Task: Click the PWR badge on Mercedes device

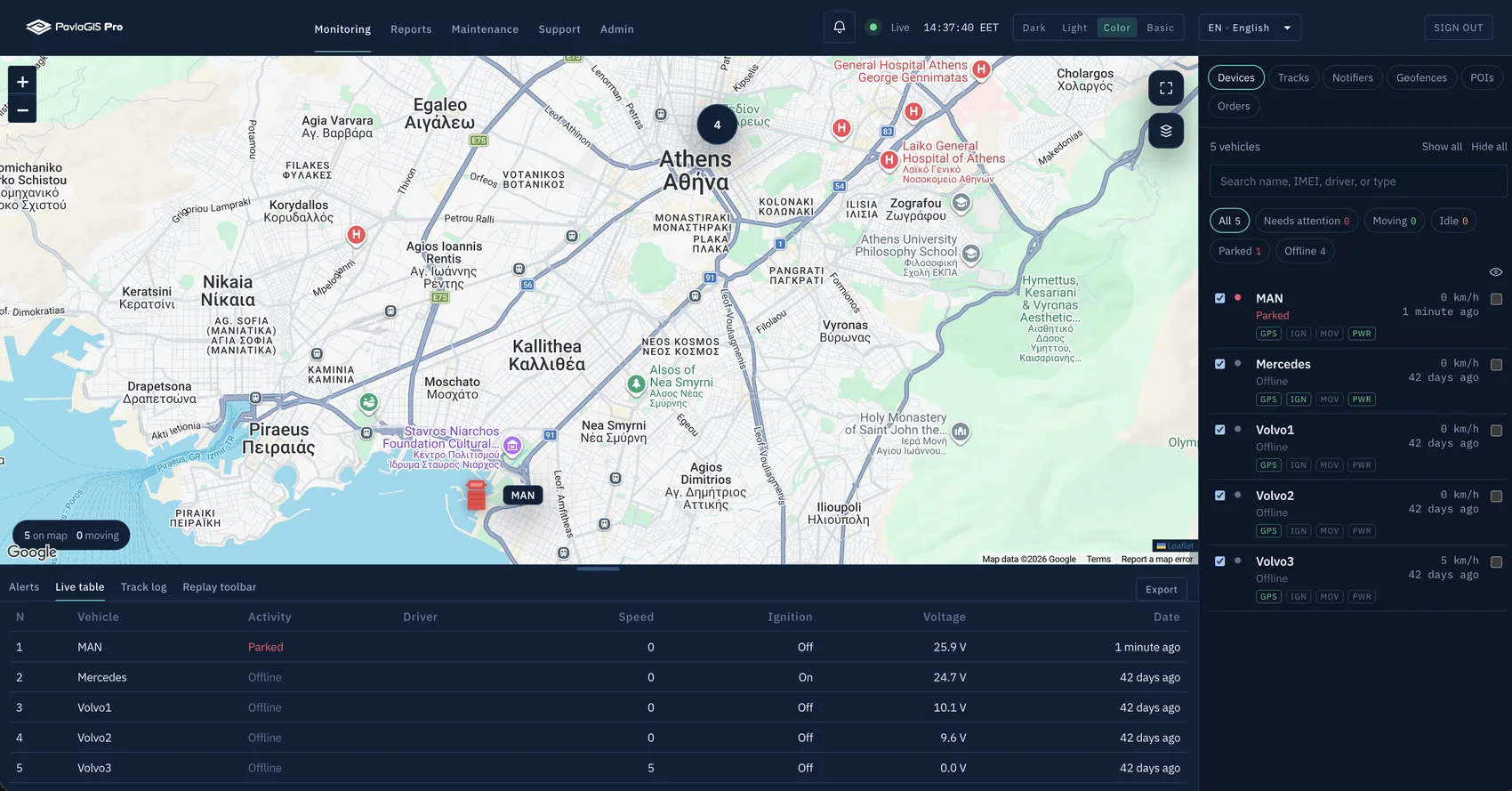Action: 1362,400
